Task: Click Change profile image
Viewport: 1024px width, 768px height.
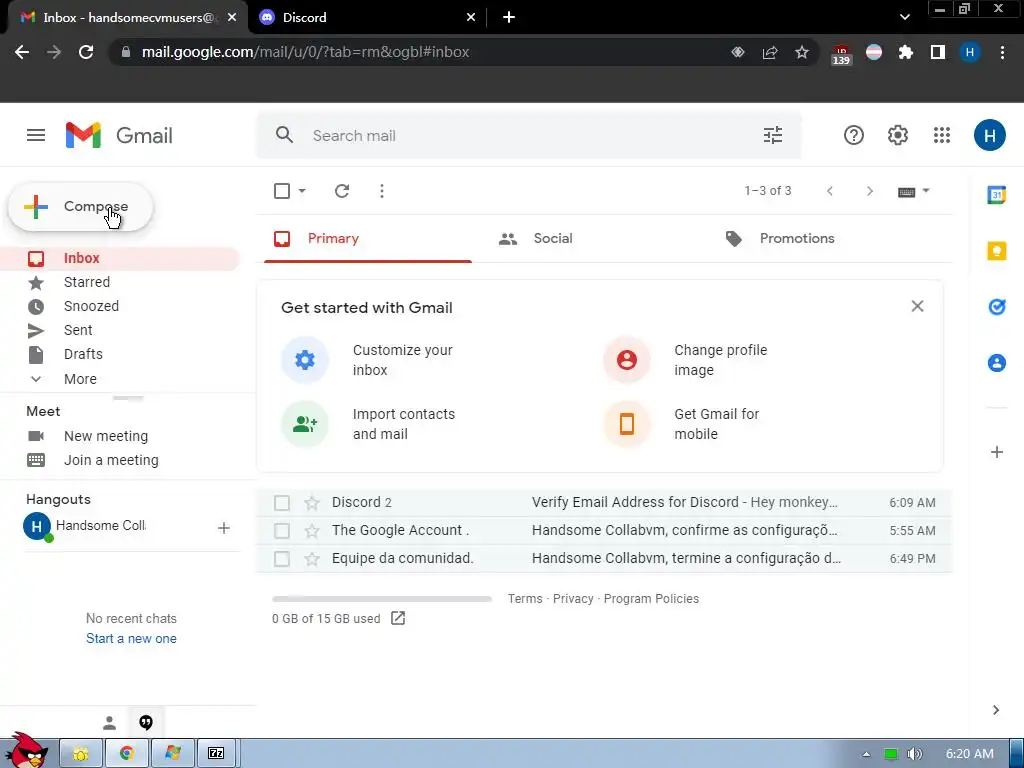Action: [720, 360]
